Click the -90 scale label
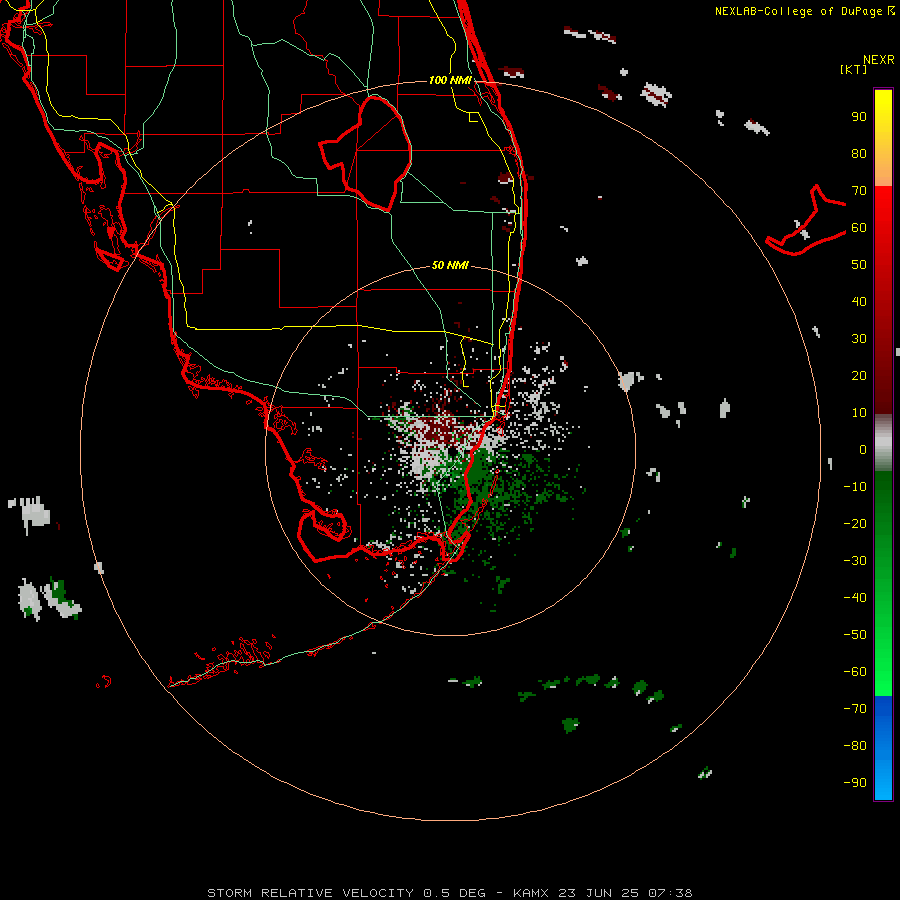This screenshot has width=900, height=900. tap(855, 782)
